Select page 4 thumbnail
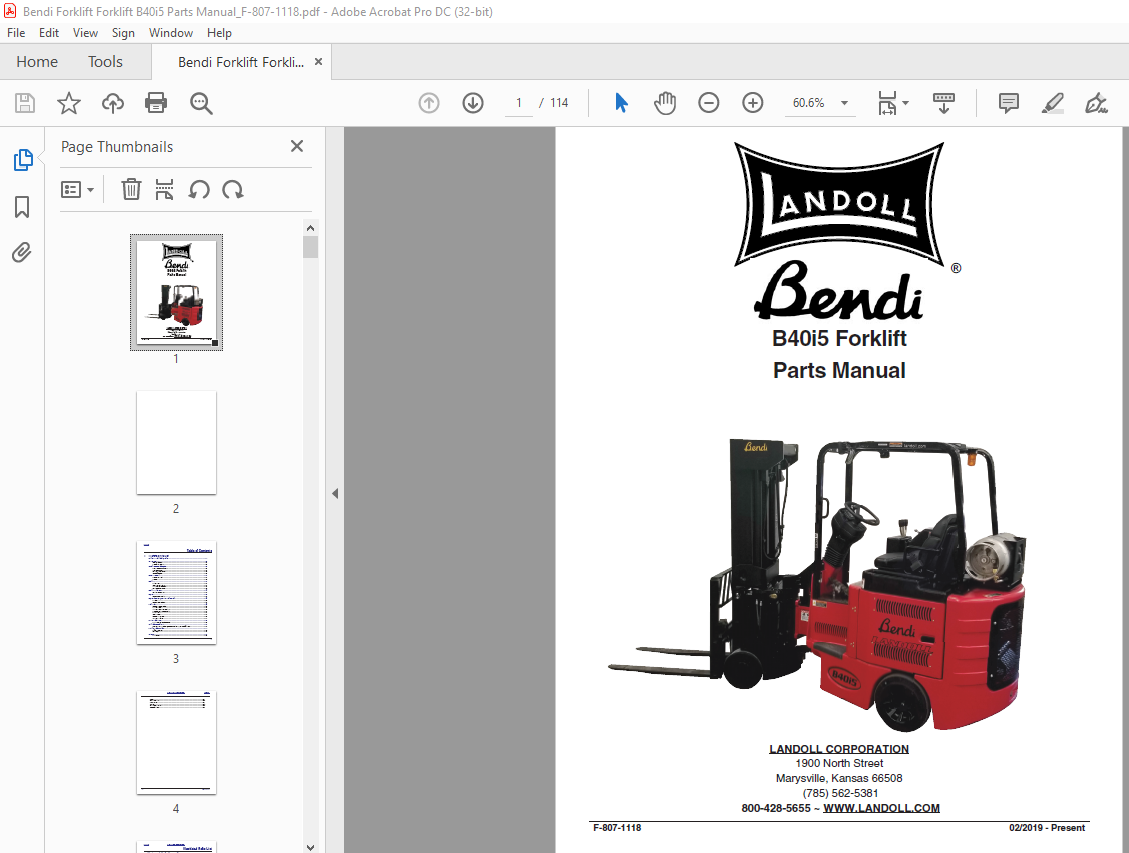Viewport: 1129px width, 853px height. point(176,742)
